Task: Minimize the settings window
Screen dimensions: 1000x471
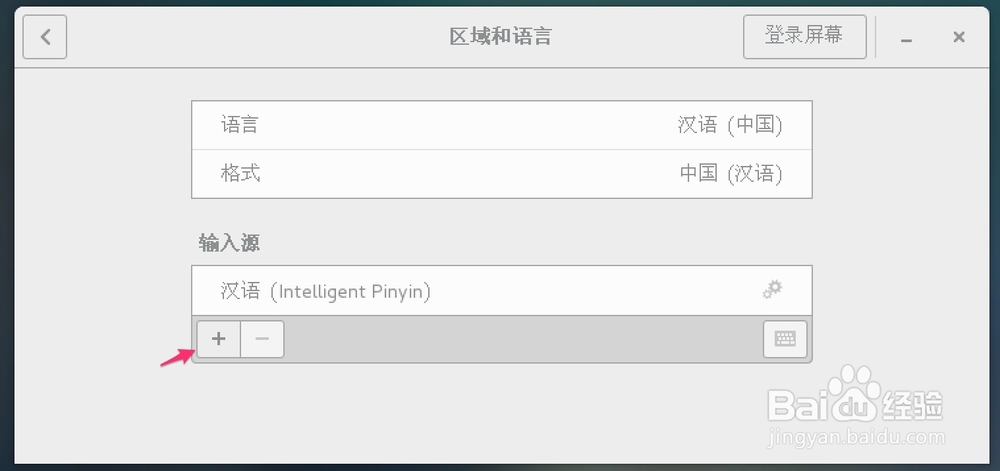Action: tap(907, 38)
